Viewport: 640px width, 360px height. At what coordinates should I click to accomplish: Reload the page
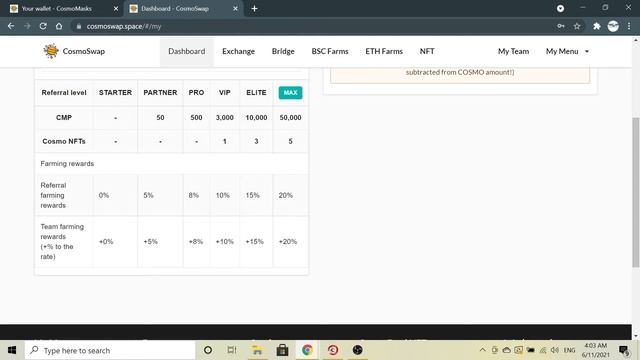pyautogui.click(x=43, y=26)
